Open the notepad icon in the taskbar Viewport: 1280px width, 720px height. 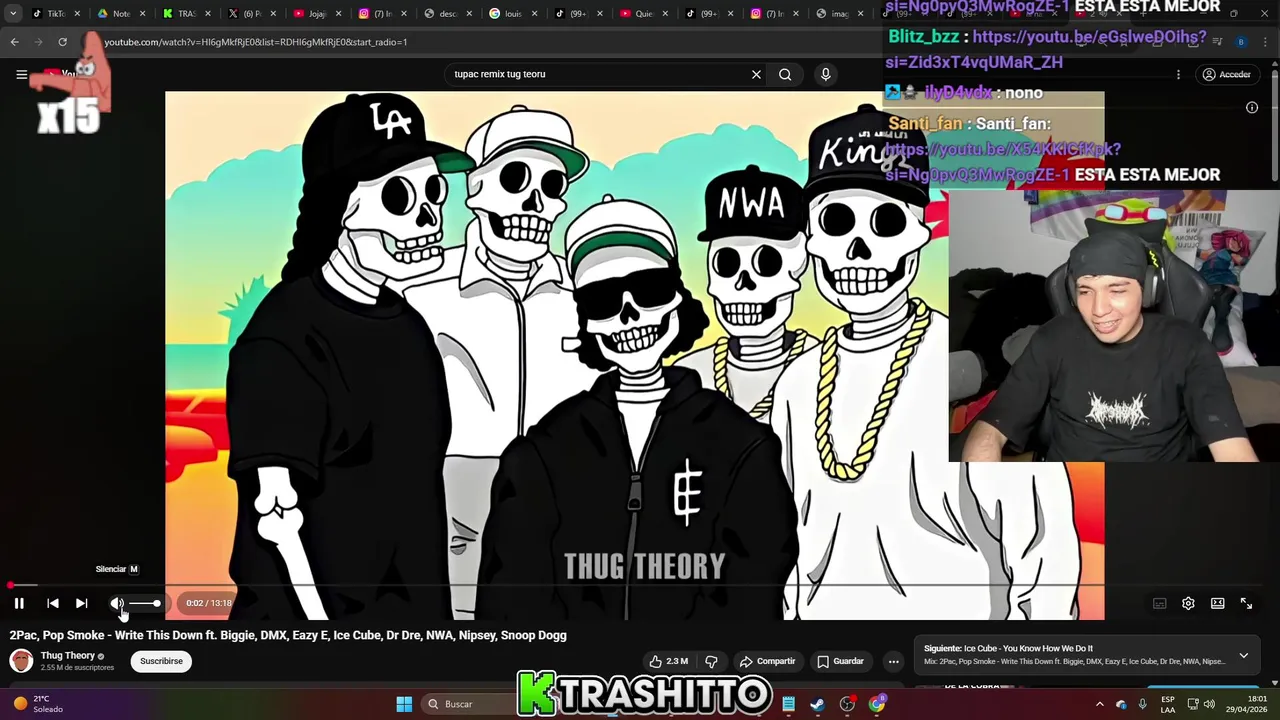point(789,704)
